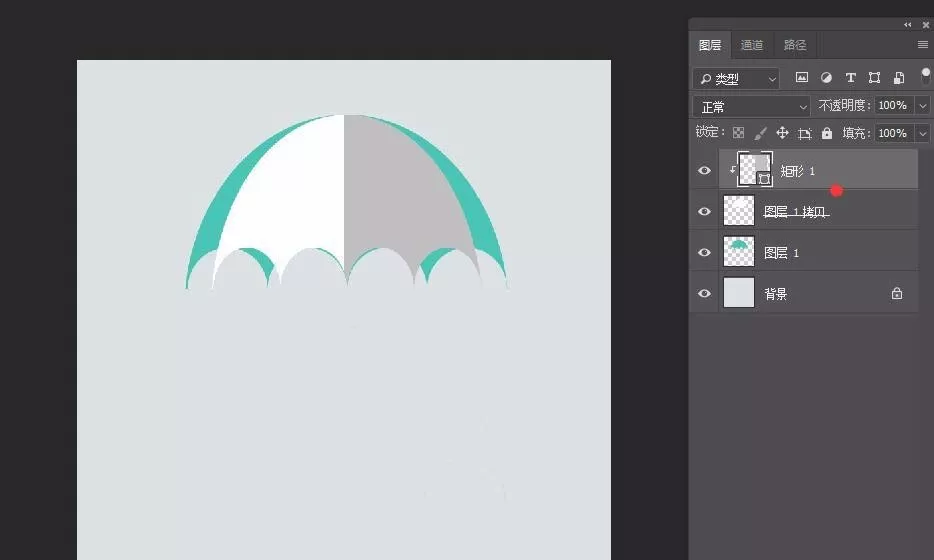Hide the 图层 1 layer
Viewport: 934px width, 560px height.
pyautogui.click(x=704, y=253)
